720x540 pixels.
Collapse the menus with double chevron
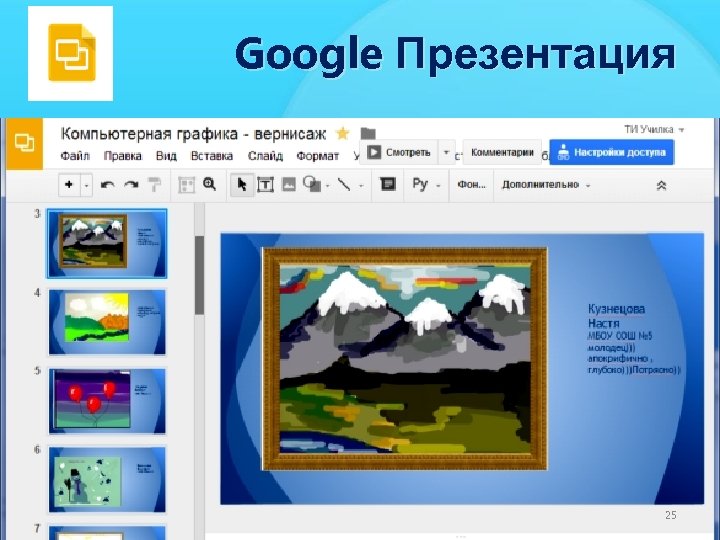point(662,185)
